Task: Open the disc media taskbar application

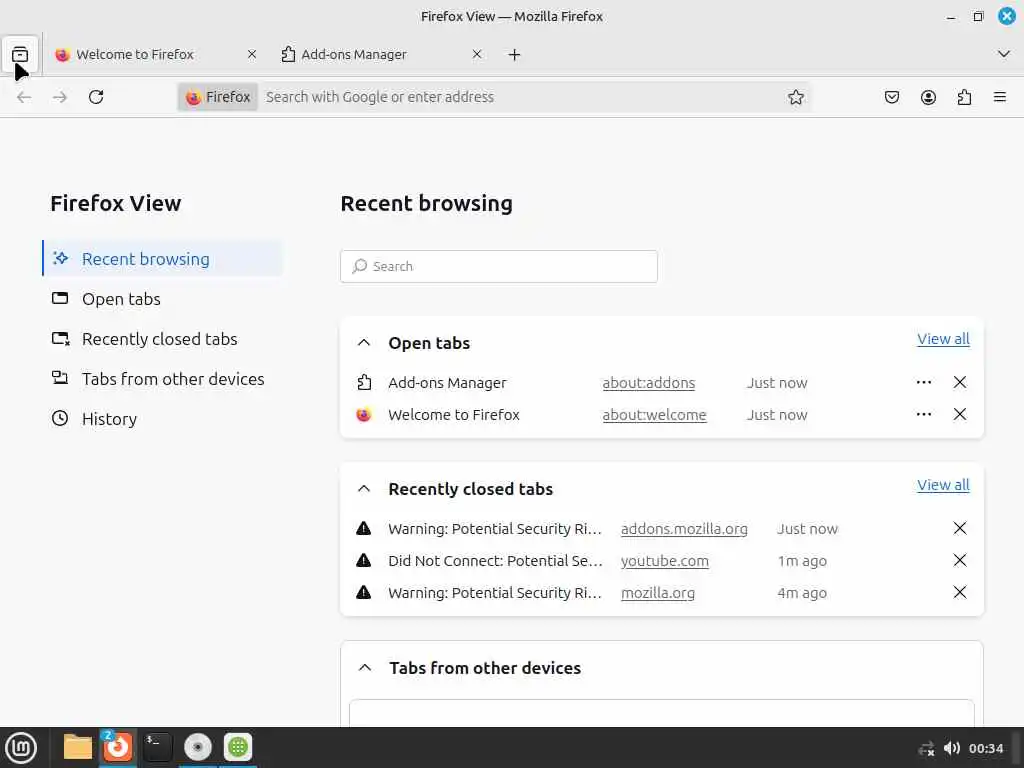Action: [198, 747]
